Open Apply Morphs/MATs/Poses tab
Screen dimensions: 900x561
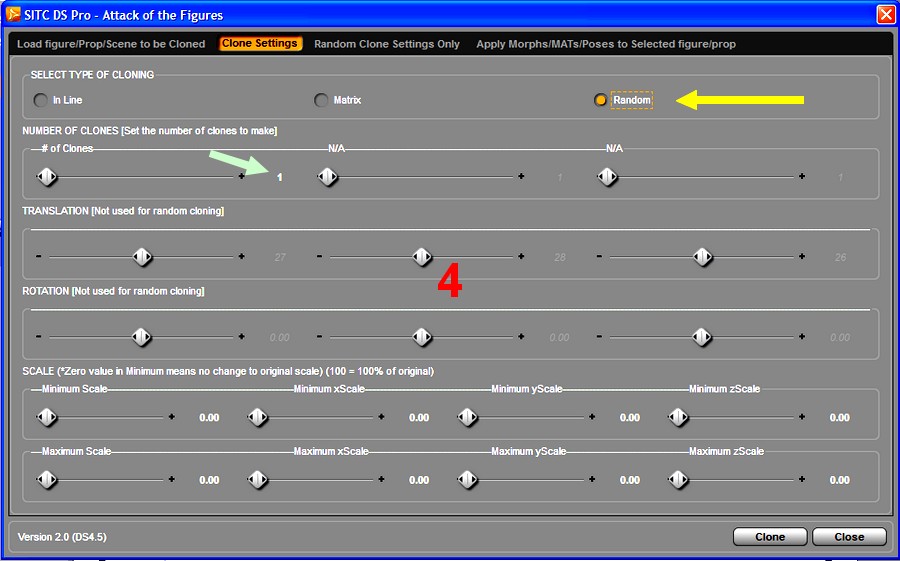[606, 44]
